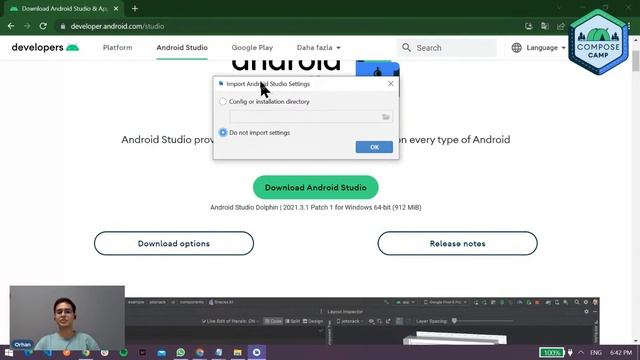Screen dimensions: 640x360
Task: Open a new browser tab
Action: click(135, 9)
